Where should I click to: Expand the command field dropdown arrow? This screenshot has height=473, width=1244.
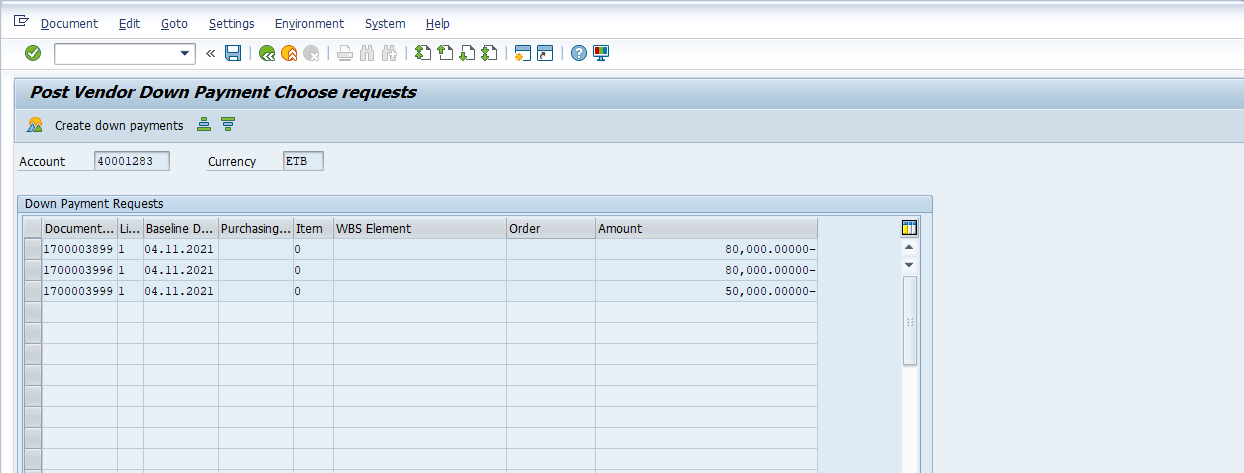(185, 53)
